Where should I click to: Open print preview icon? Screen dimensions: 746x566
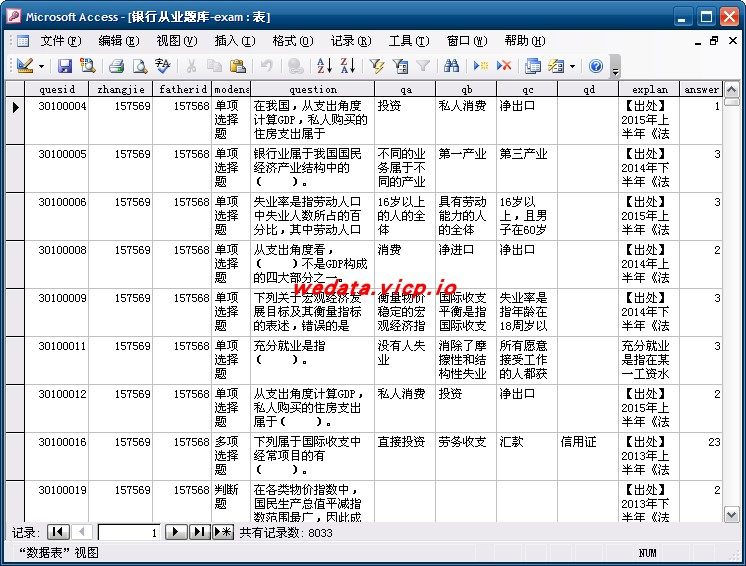pos(140,66)
